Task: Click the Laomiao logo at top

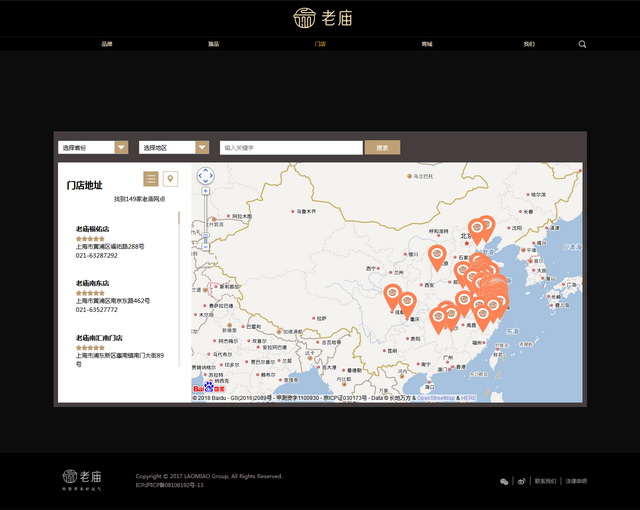Action: point(322,17)
